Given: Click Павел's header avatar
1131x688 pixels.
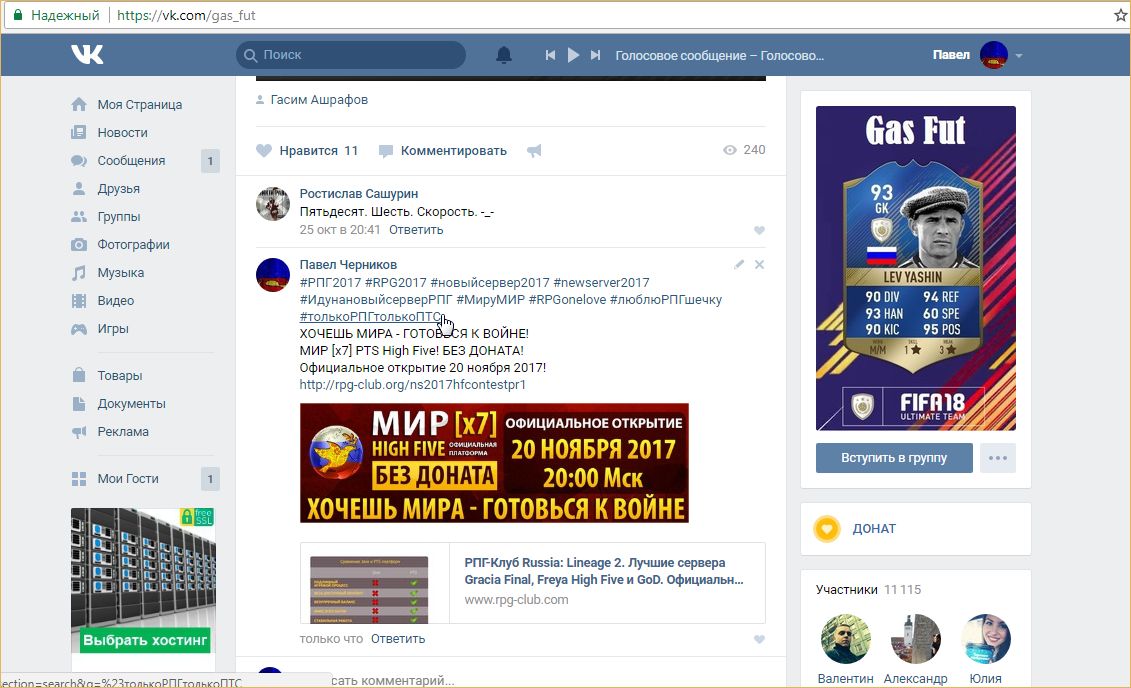Looking at the screenshot, I should 993,55.
